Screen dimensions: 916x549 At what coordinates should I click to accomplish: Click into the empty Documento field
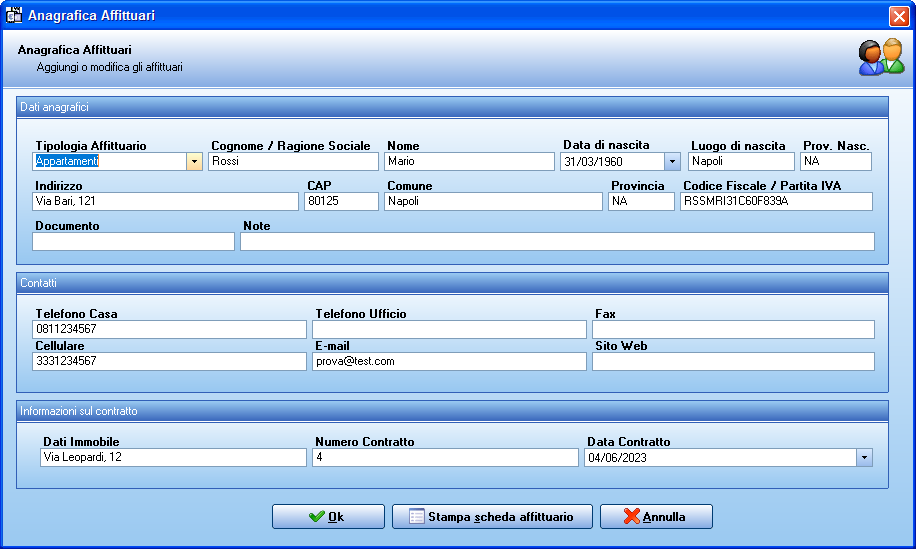(133, 242)
